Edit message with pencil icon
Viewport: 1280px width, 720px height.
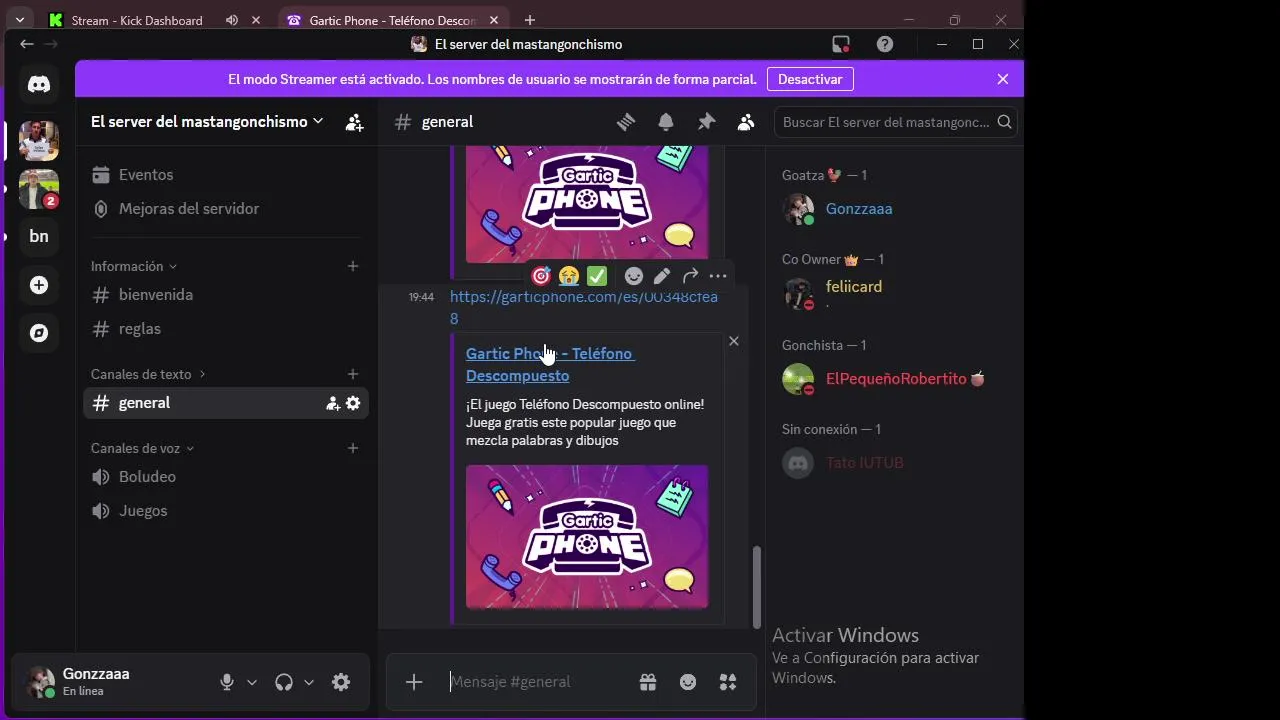coord(662,276)
